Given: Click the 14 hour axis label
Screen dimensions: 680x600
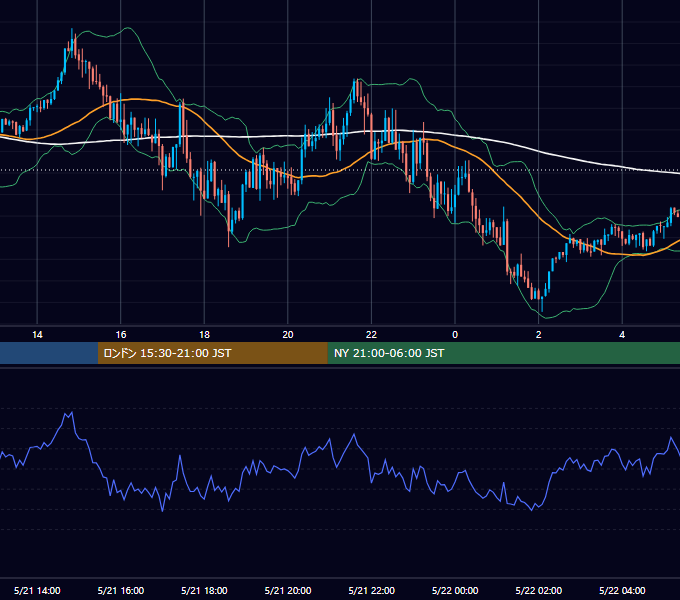Looking at the screenshot, I should [37, 335].
